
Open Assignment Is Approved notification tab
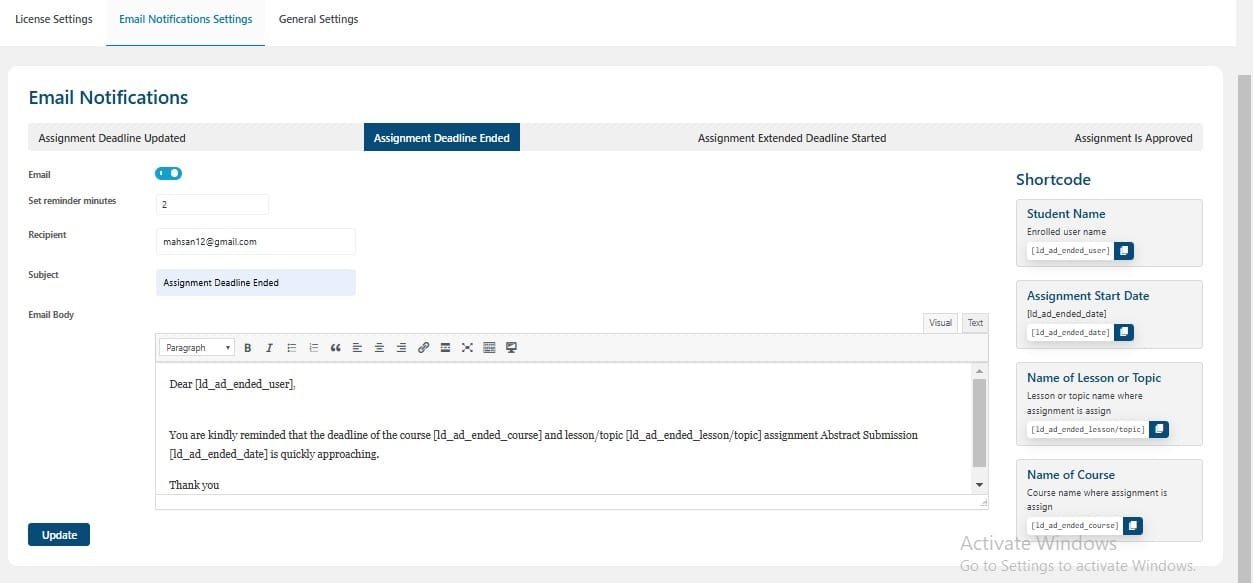(1133, 138)
